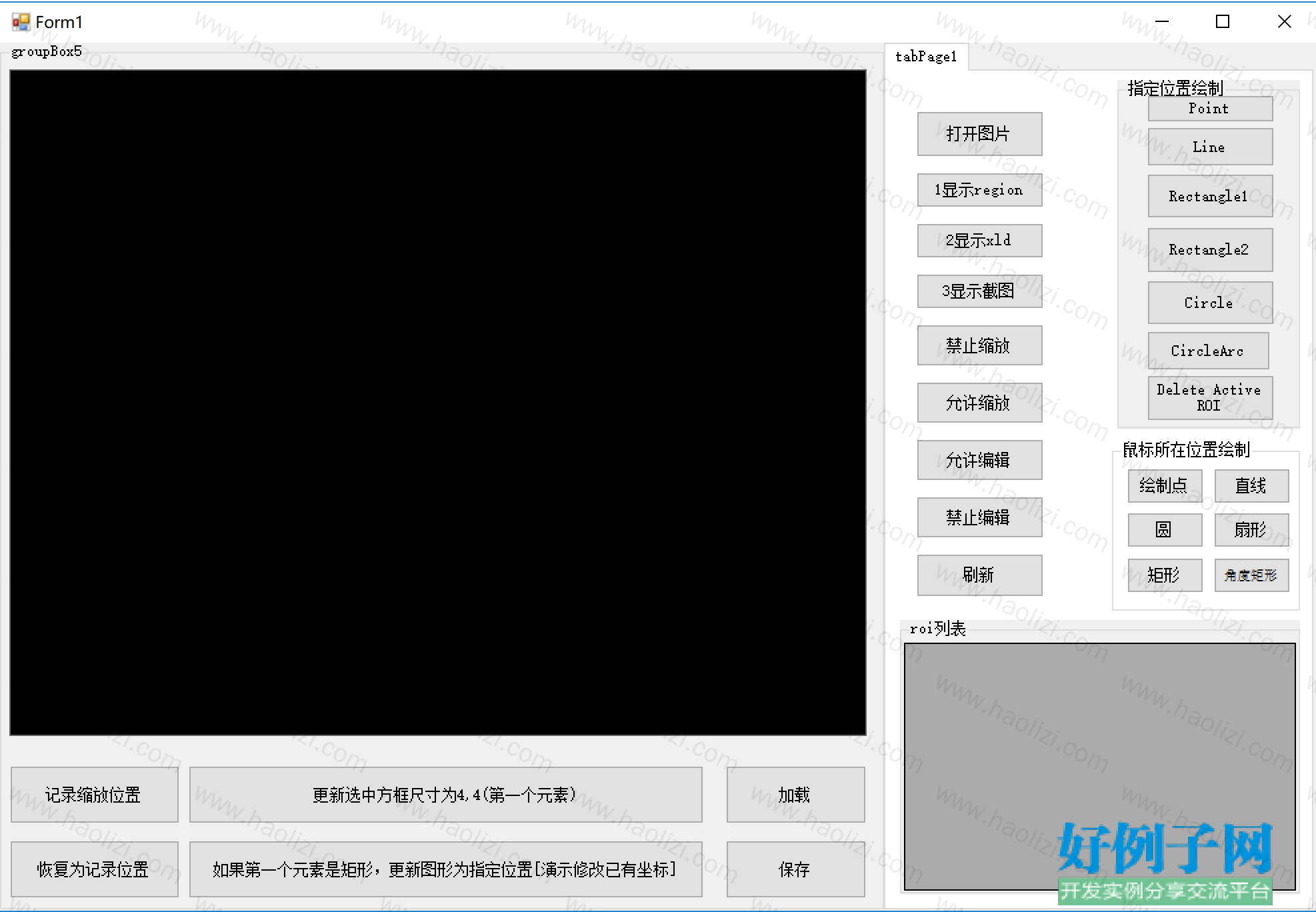Click 更新选中方框尺寸为4,4 button

445,795
